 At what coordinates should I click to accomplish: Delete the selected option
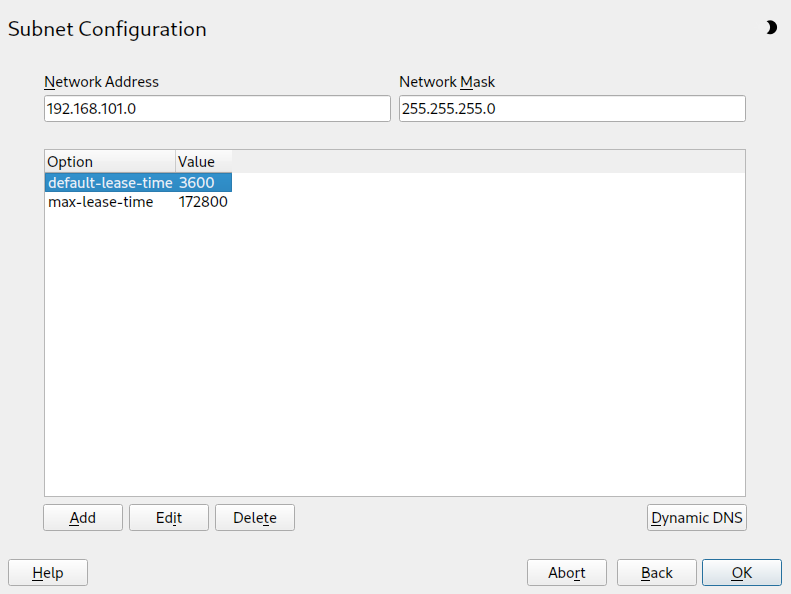tap(255, 517)
